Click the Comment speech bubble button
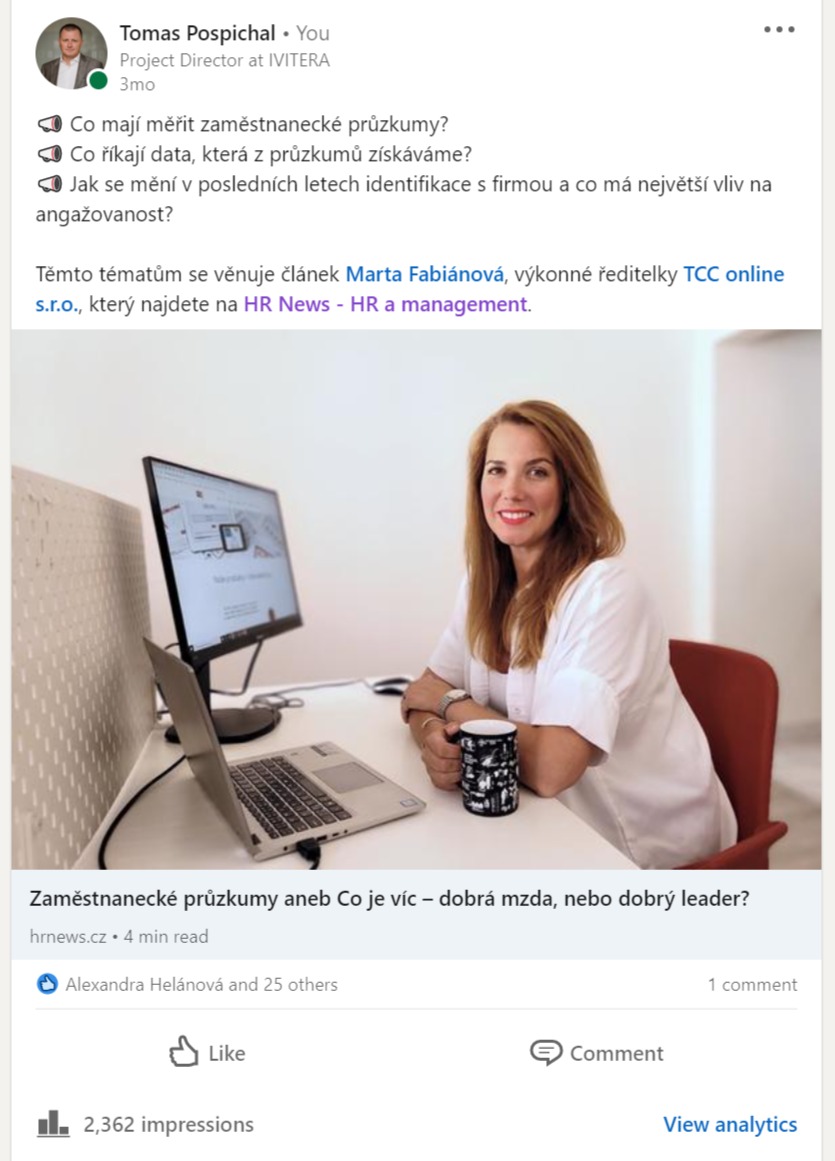Screen dimensions: 835x1161 coord(597,1053)
